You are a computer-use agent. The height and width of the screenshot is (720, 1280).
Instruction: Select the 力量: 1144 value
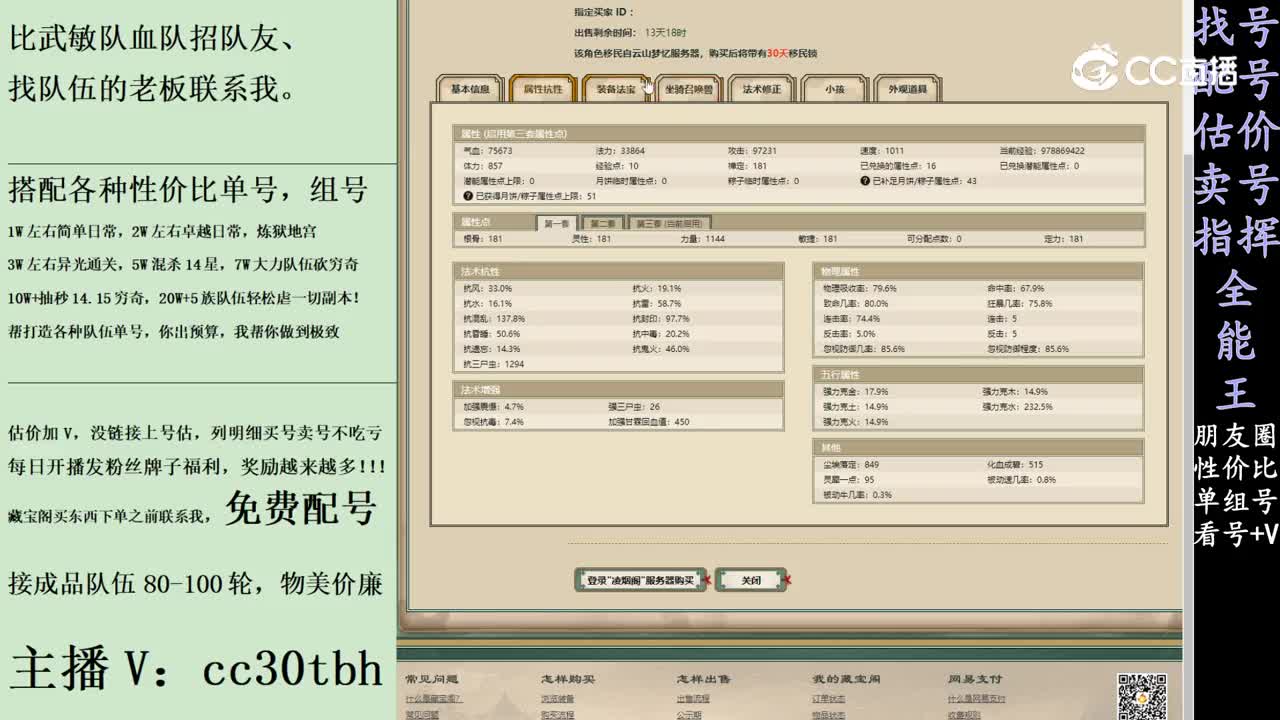pos(703,239)
